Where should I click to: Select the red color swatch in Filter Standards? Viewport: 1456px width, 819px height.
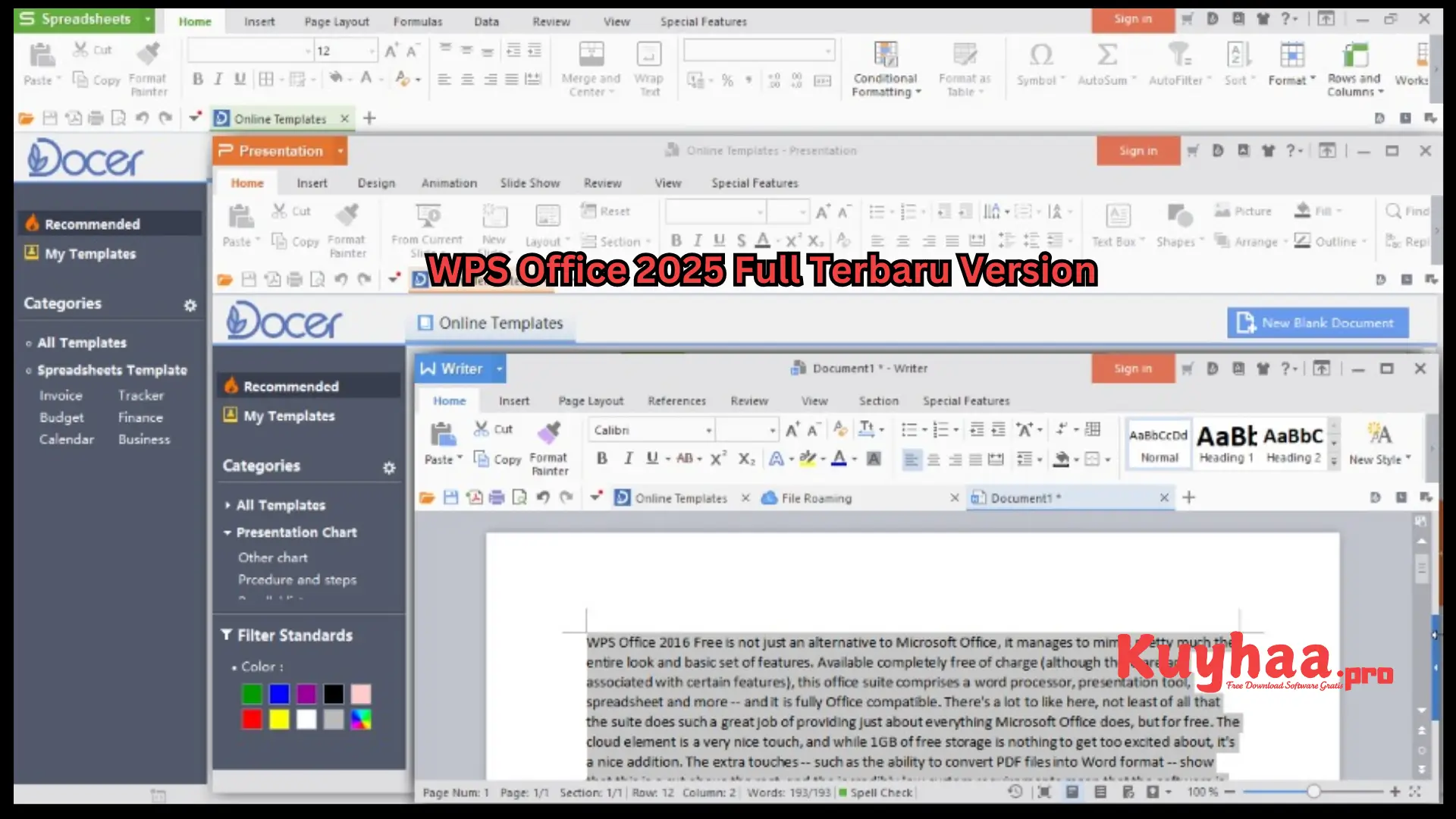point(251,720)
